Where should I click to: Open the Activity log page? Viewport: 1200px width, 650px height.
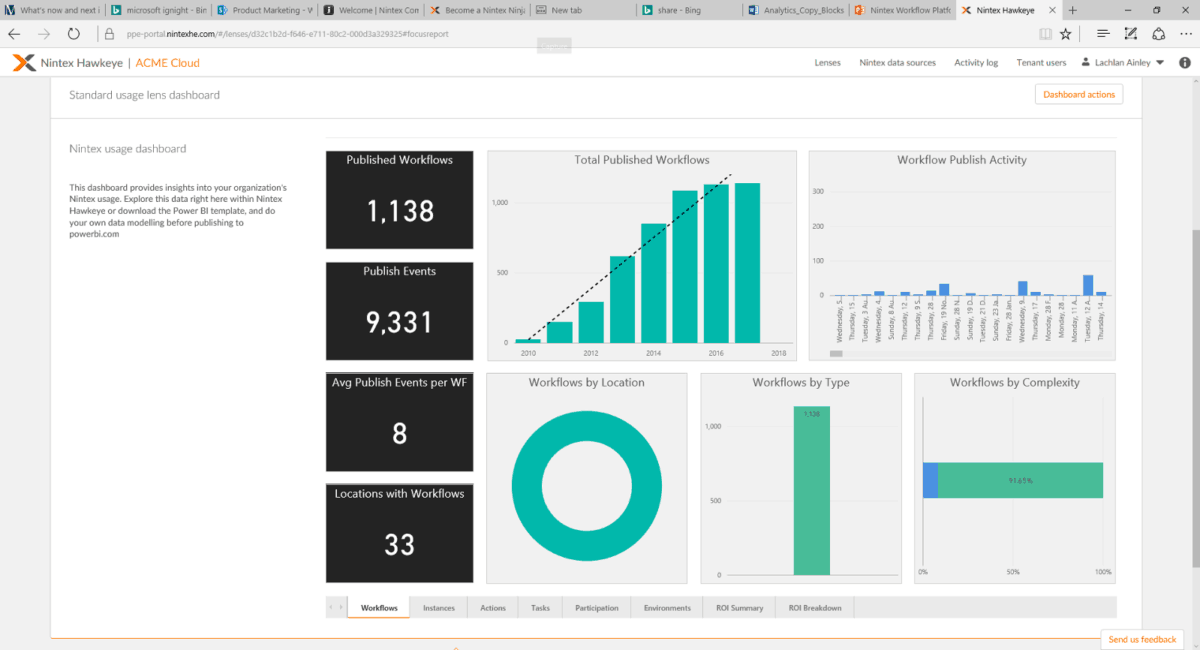coord(976,62)
